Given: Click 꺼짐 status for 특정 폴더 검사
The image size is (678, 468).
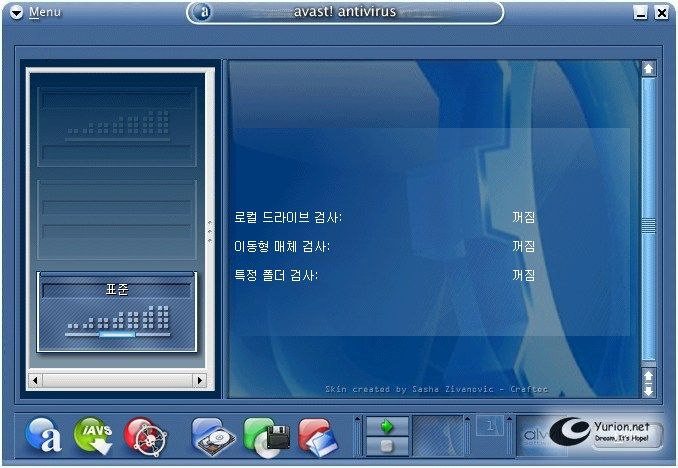Looking at the screenshot, I should [524, 275].
